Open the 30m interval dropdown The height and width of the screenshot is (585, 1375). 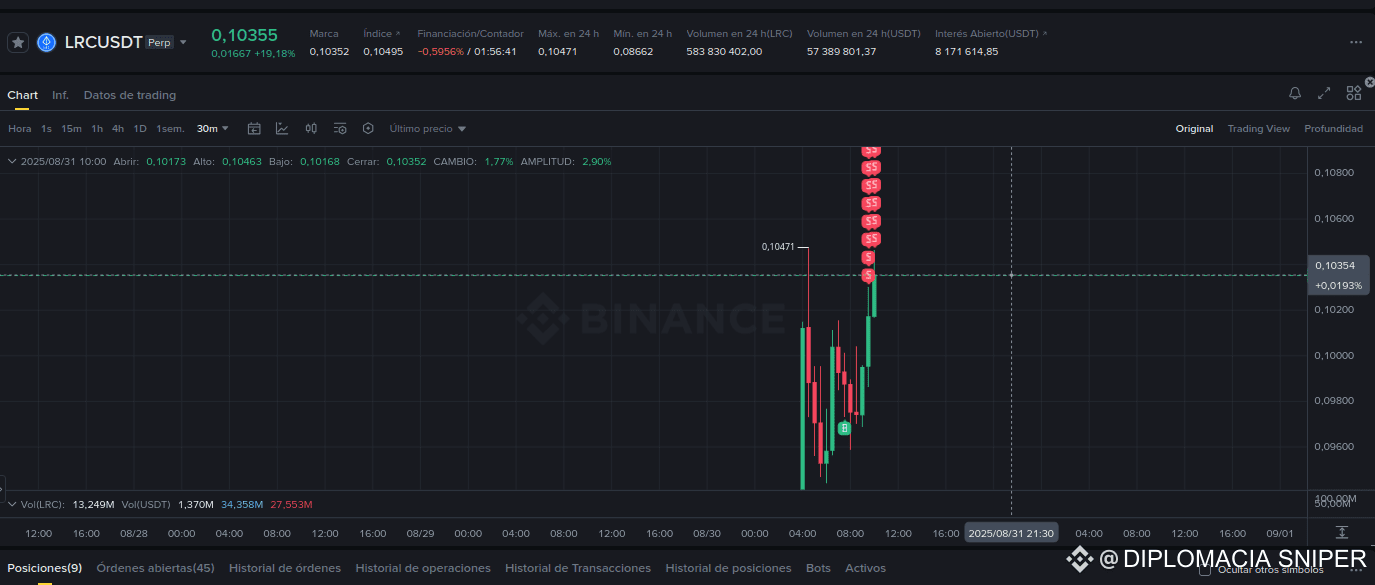[213, 128]
